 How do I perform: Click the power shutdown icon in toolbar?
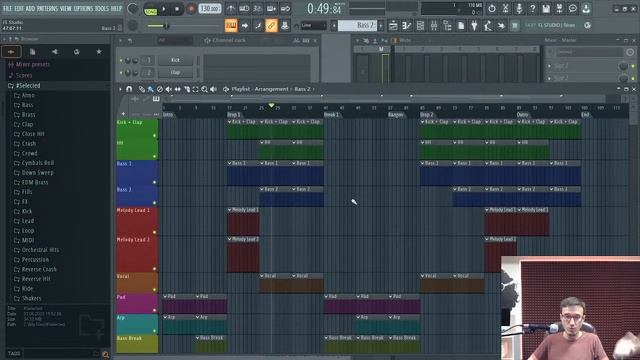tap(492, 9)
